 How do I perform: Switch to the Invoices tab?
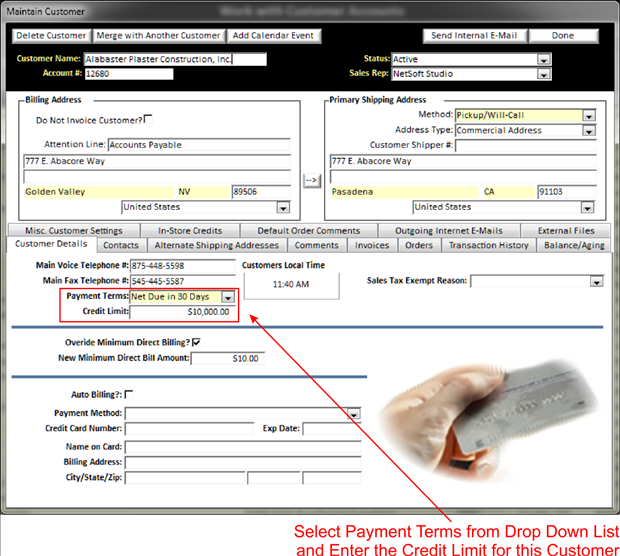tap(373, 245)
